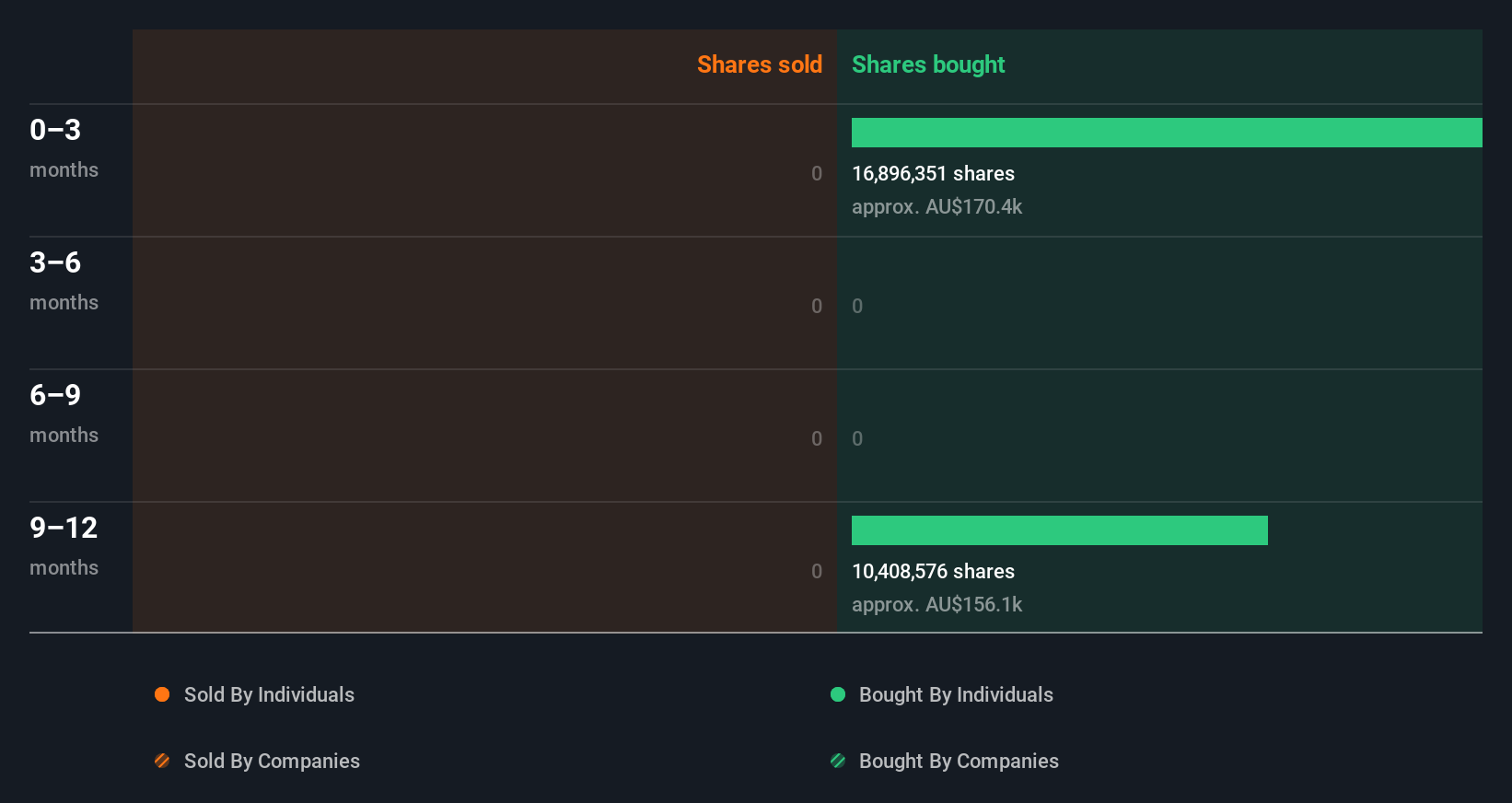This screenshot has width=1512, height=803.
Task: Click the 9–12 months green bought bar
Action: pos(1060,530)
